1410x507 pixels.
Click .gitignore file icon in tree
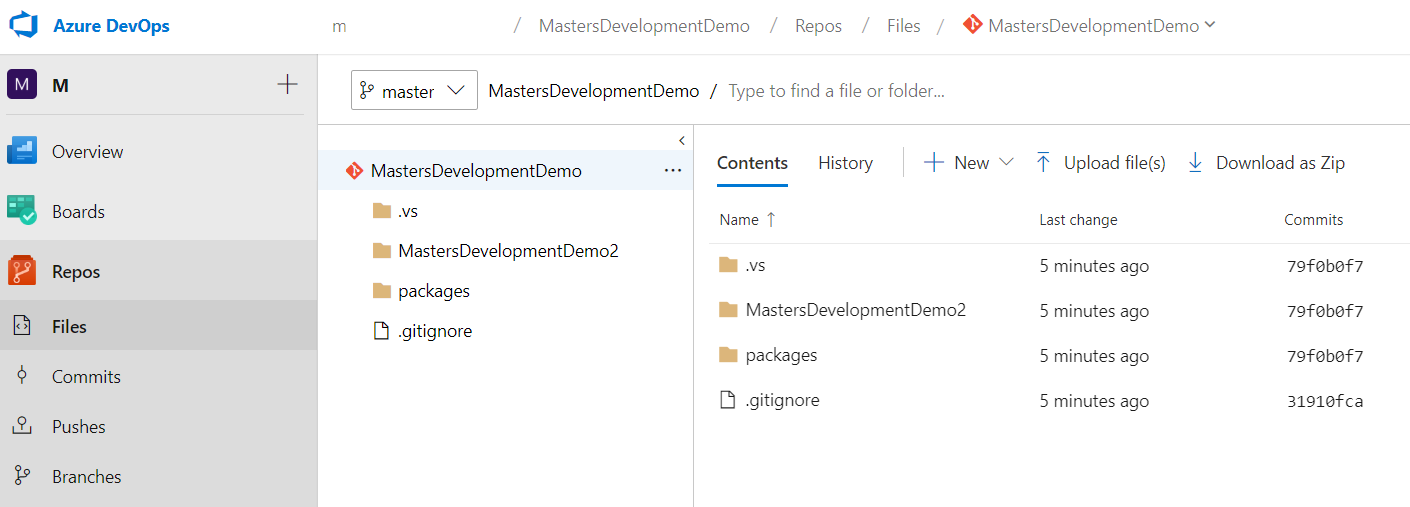pos(380,331)
